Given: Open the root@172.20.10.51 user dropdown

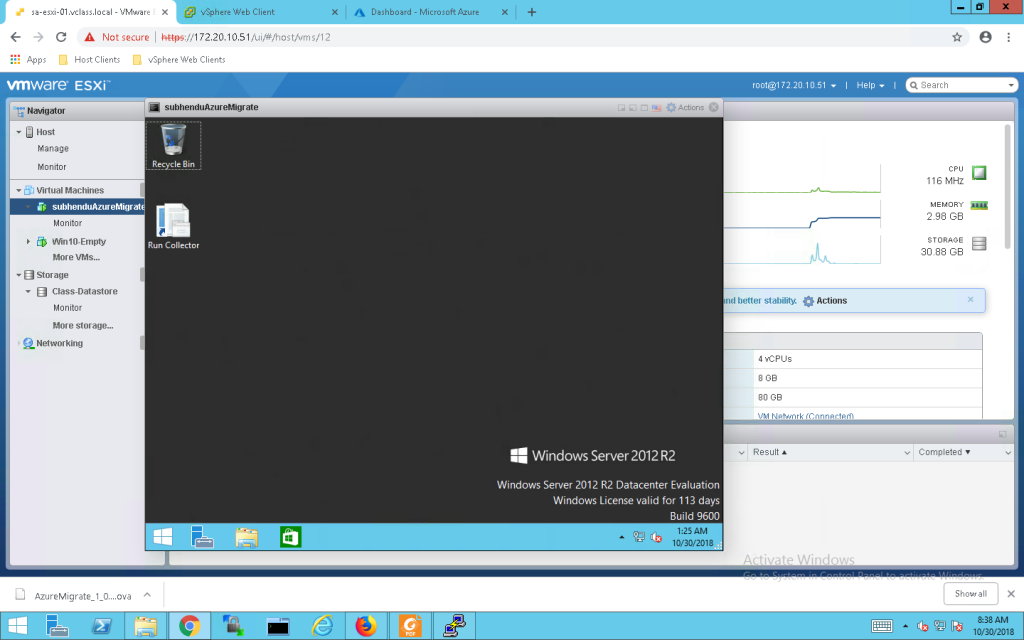Looking at the screenshot, I should (x=793, y=86).
